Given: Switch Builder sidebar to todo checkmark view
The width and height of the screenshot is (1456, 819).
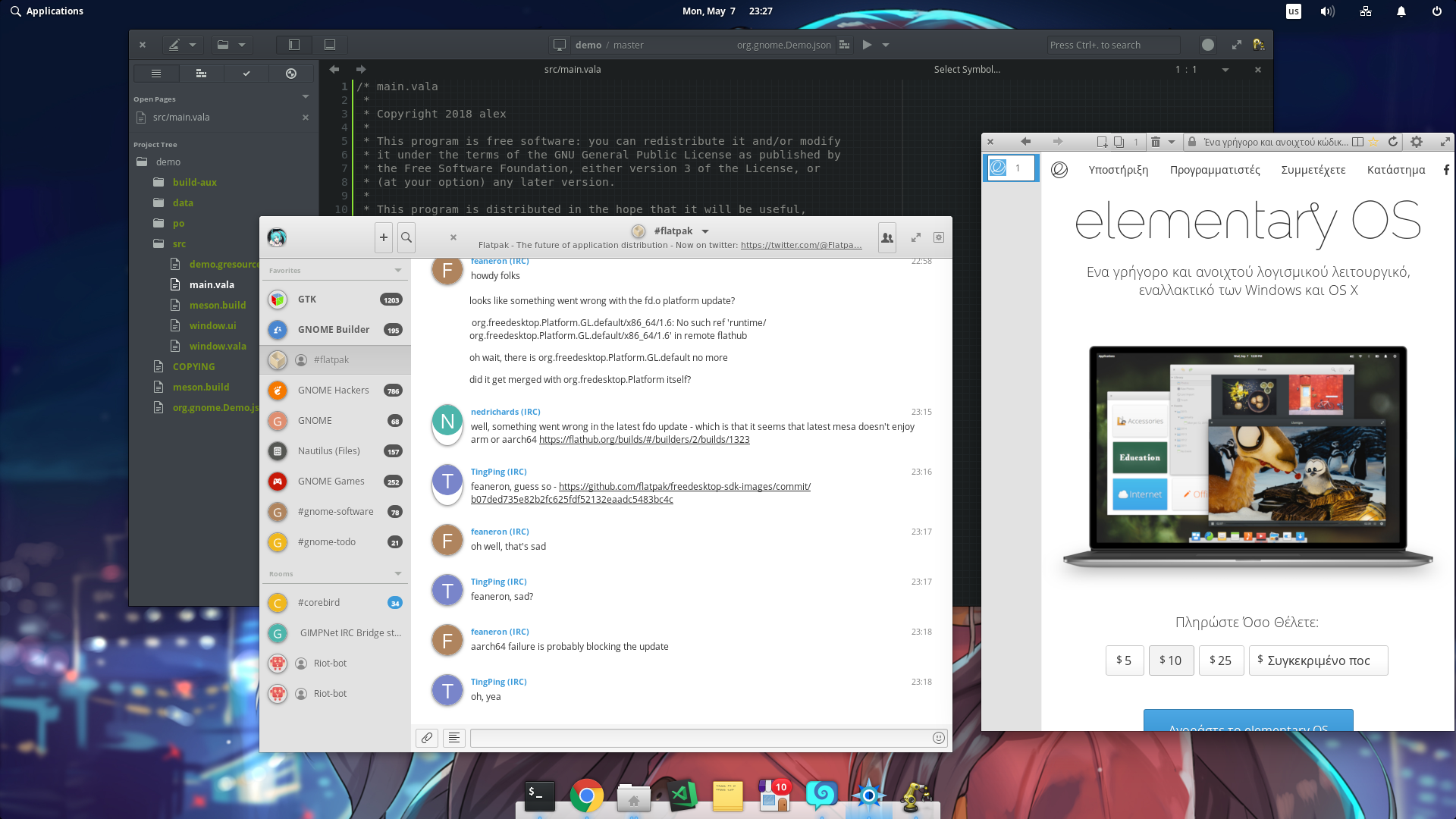Looking at the screenshot, I should [x=246, y=74].
